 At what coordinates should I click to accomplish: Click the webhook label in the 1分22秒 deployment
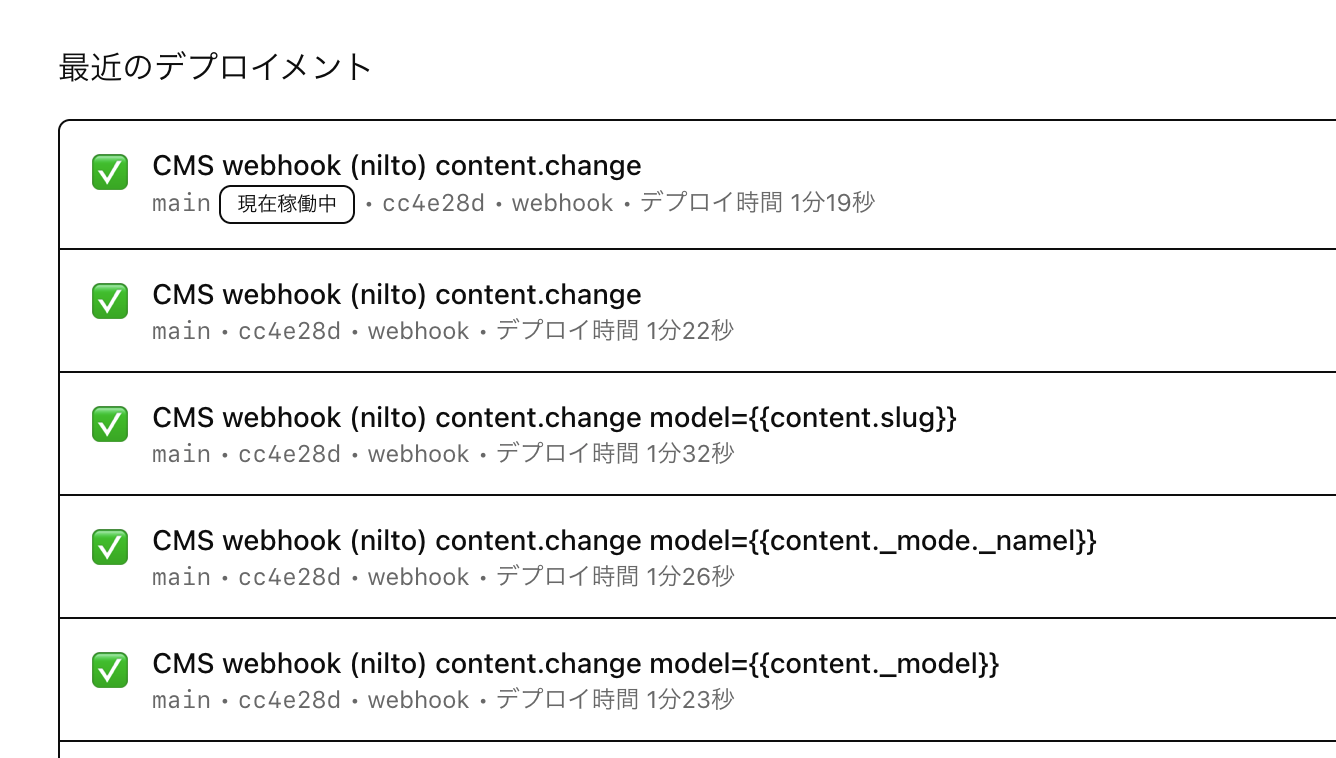(x=418, y=331)
